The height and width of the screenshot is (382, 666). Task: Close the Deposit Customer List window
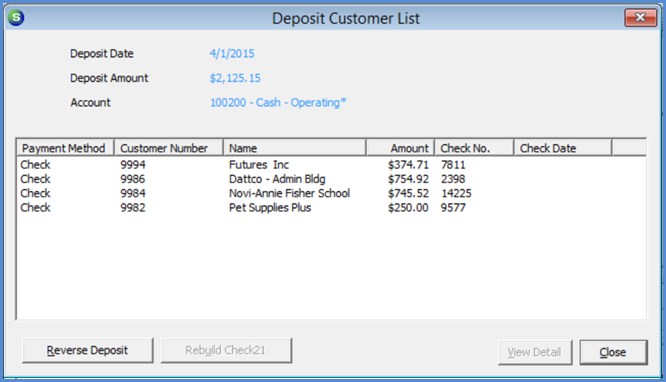(640, 17)
